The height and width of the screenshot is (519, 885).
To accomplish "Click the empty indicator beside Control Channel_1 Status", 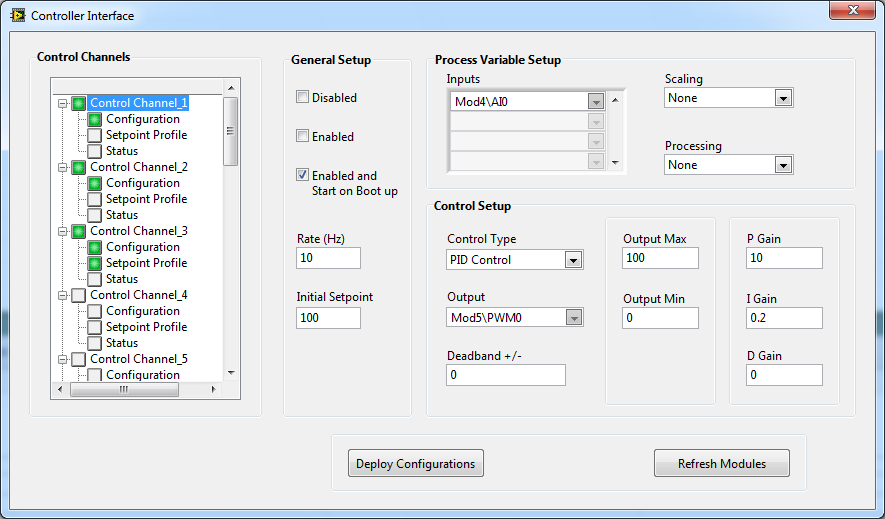I will [x=95, y=151].
